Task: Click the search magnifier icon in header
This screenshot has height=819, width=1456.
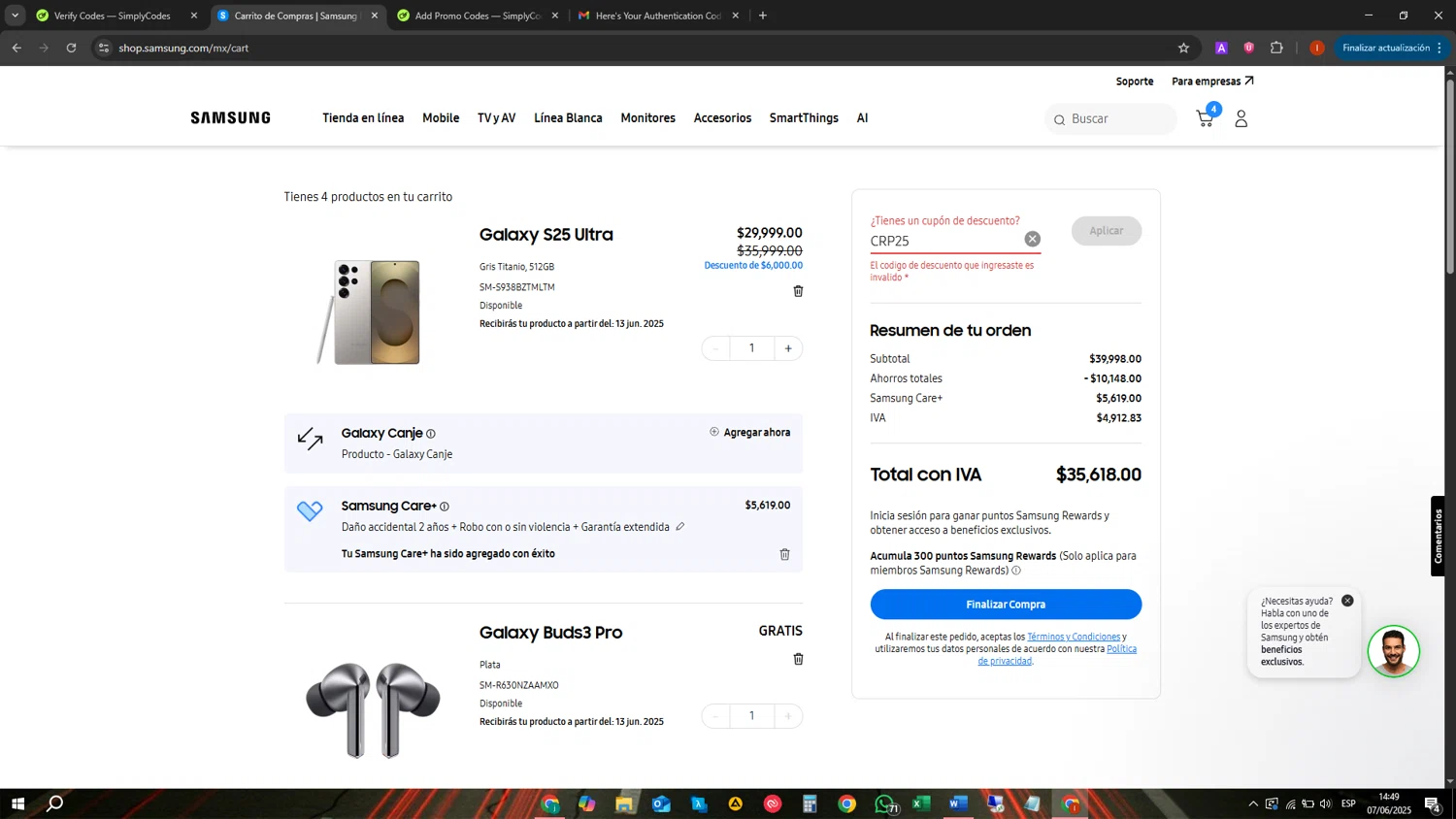Action: point(1059,119)
